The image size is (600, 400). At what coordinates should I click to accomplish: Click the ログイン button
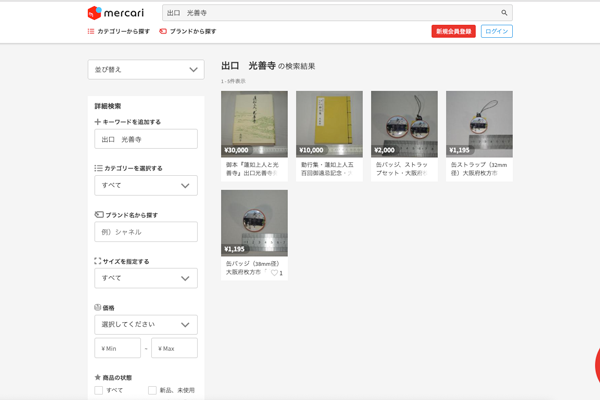tap(496, 32)
